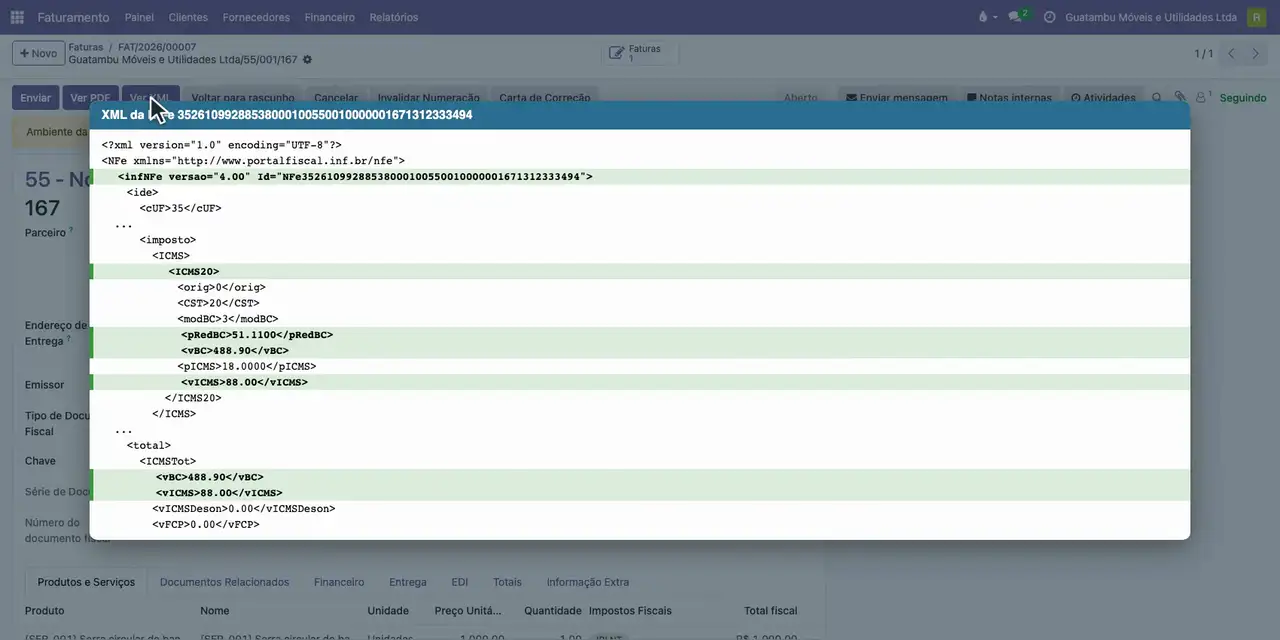This screenshot has height=640, width=1280.
Task: Go to next record arrow
Action: pos(1256,53)
